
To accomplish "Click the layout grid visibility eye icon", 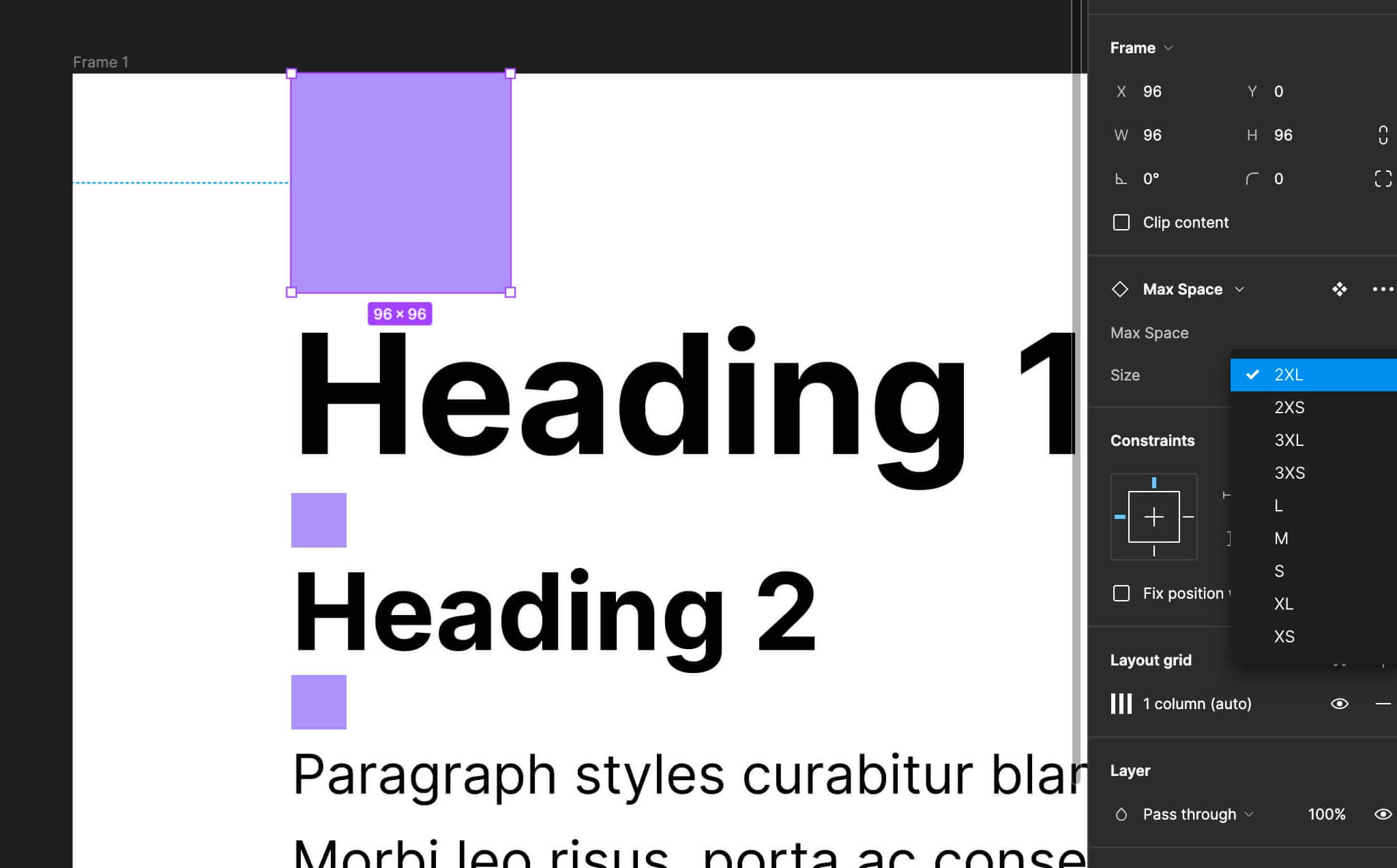I will (1341, 703).
